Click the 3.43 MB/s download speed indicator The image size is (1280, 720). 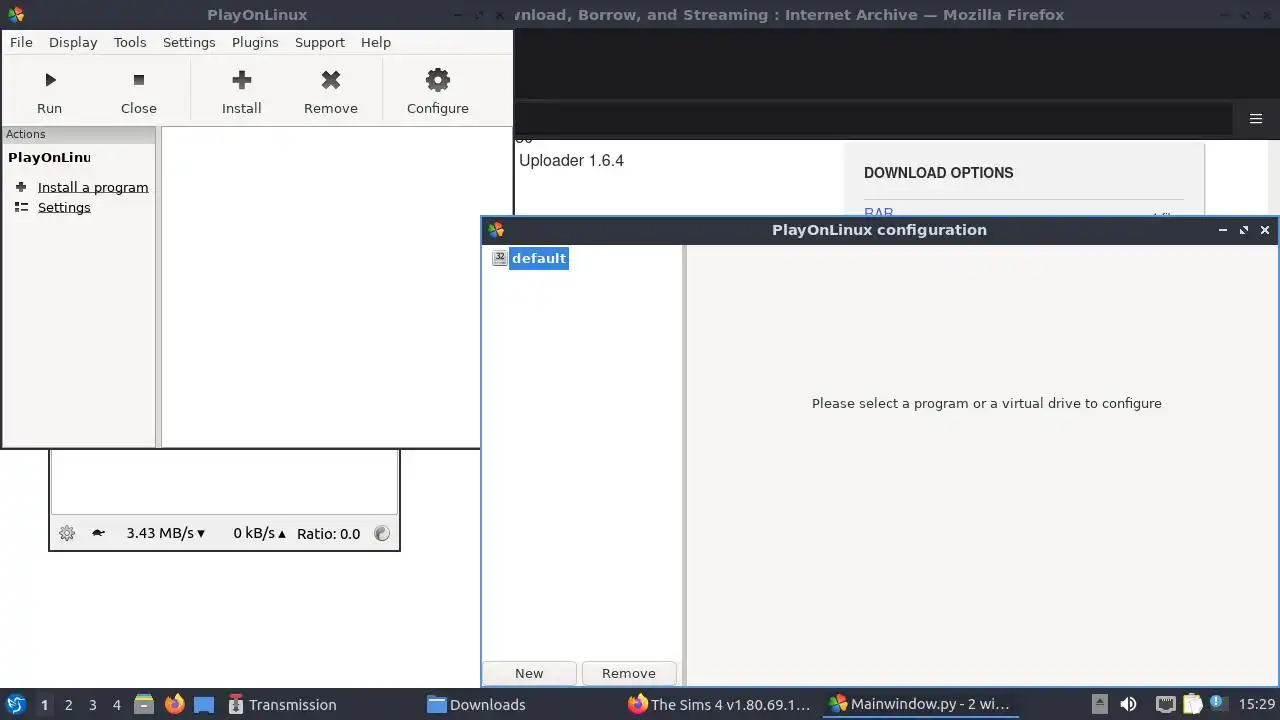pyautogui.click(x=165, y=533)
